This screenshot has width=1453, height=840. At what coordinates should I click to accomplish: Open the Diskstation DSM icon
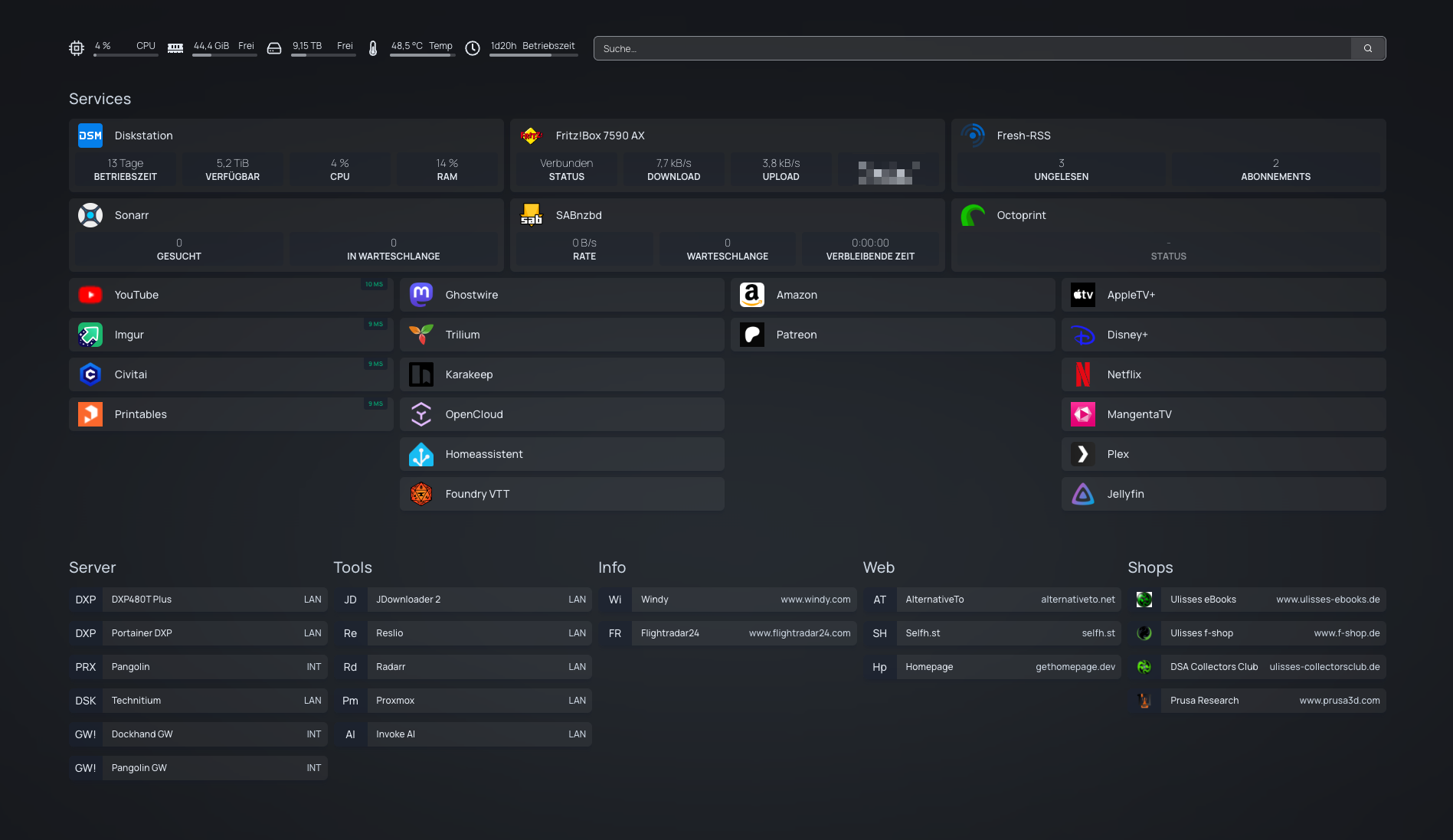[x=90, y=136]
